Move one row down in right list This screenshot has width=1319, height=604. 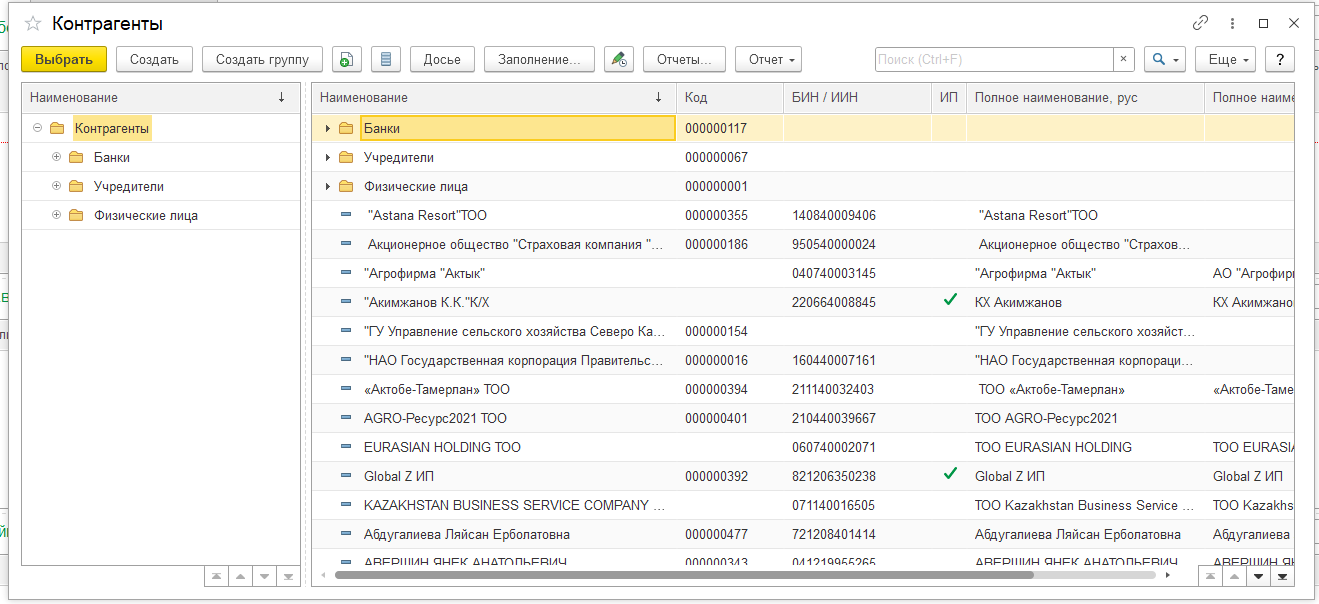1258,576
